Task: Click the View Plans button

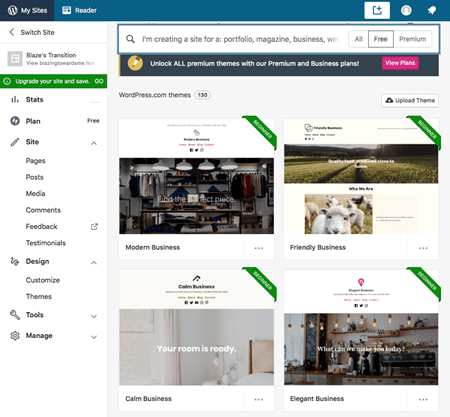Action: point(400,63)
